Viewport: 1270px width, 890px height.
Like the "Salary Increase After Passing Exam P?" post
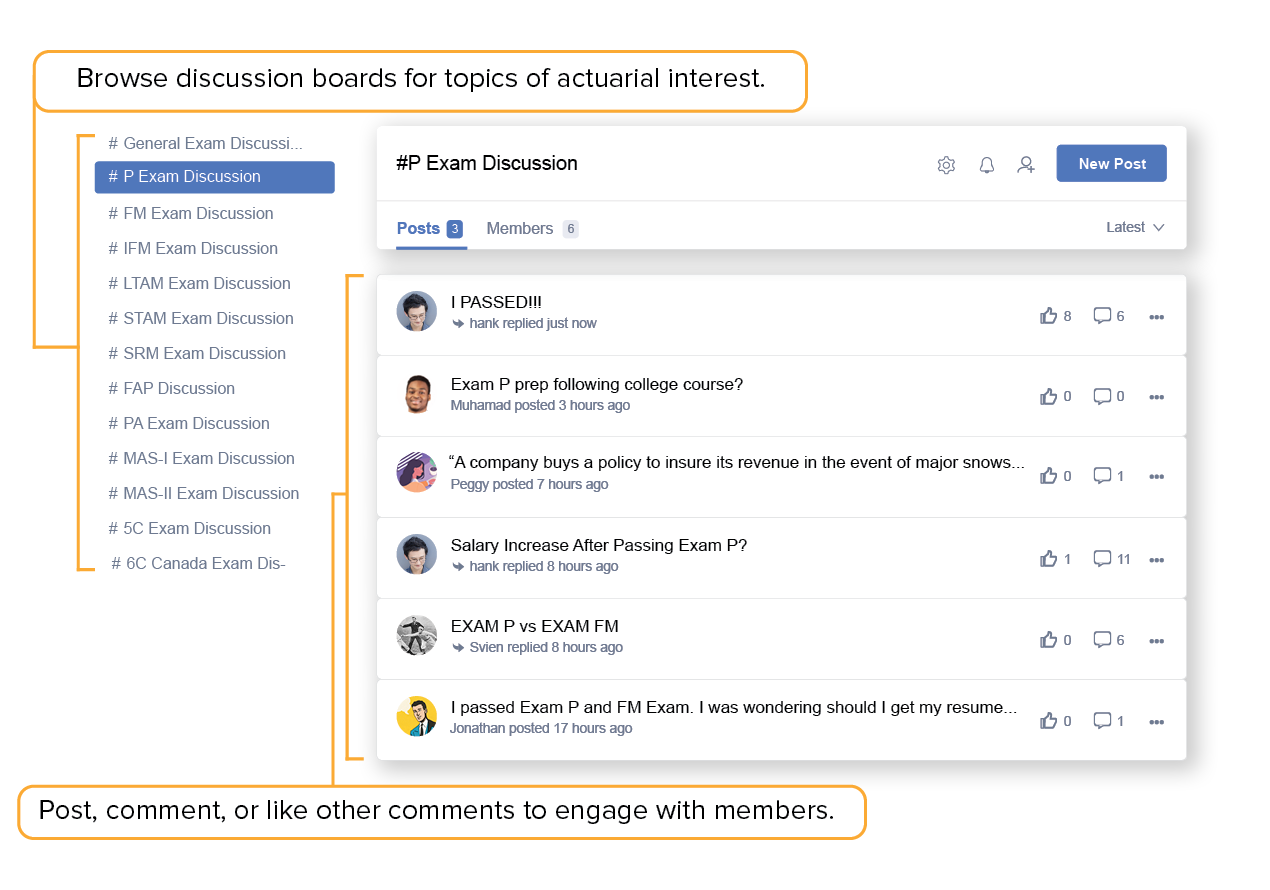point(1049,559)
